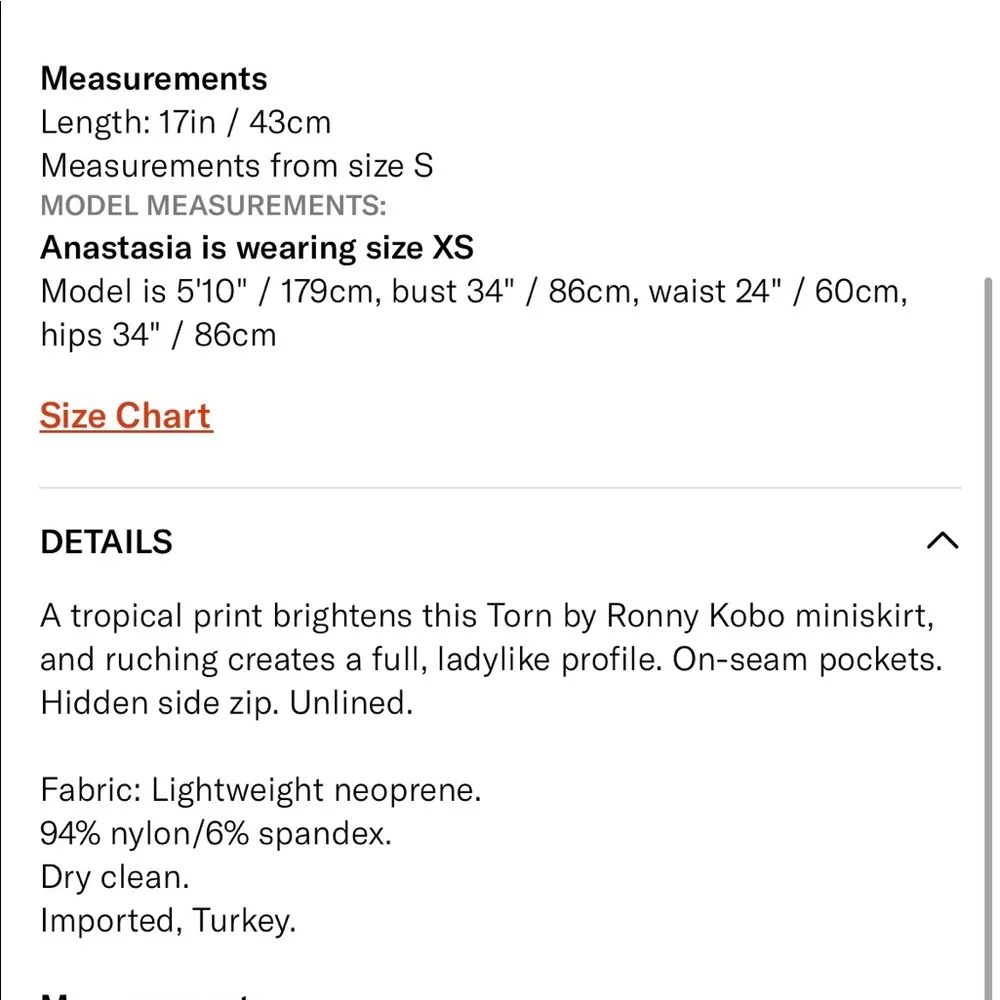Image resolution: width=1000 pixels, height=1000 pixels.
Task: Select the Length measurement text
Action: pyautogui.click(x=185, y=122)
